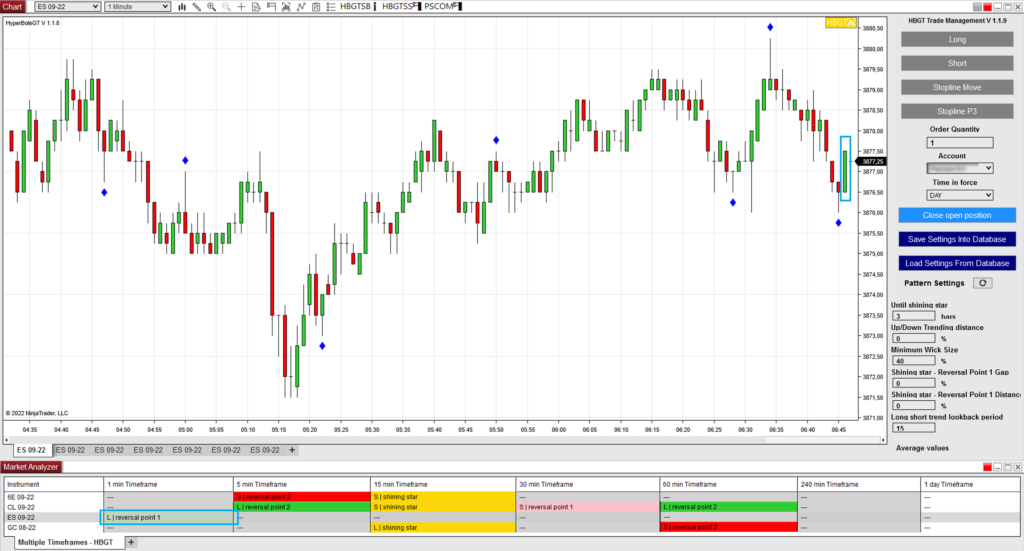Screen dimensions: 1024x551
Task: Select the drawing tools pencil icon
Action: 197,7
